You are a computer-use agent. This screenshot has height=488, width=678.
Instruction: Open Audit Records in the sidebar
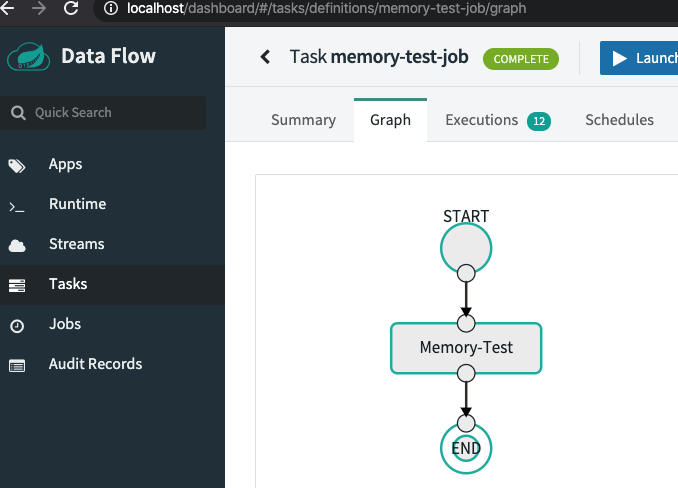tap(95, 364)
